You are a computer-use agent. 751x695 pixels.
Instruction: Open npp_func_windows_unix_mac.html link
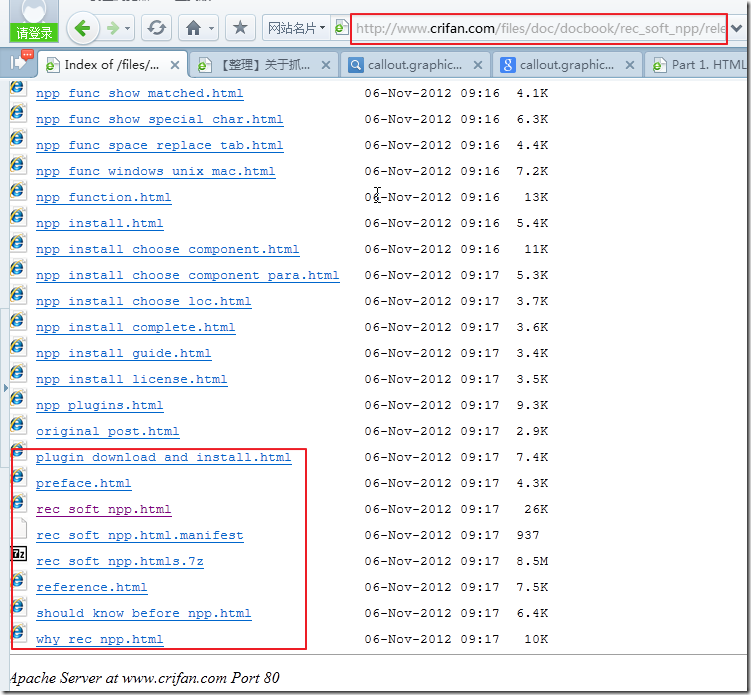pos(156,171)
